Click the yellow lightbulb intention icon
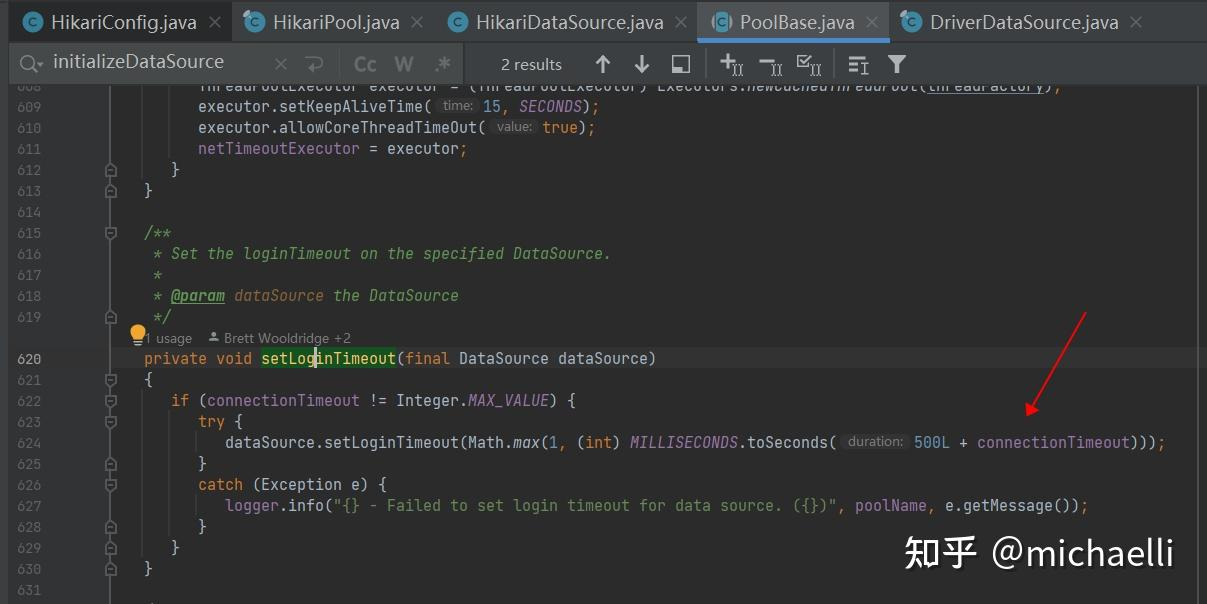This screenshot has width=1207, height=604. coord(138,334)
